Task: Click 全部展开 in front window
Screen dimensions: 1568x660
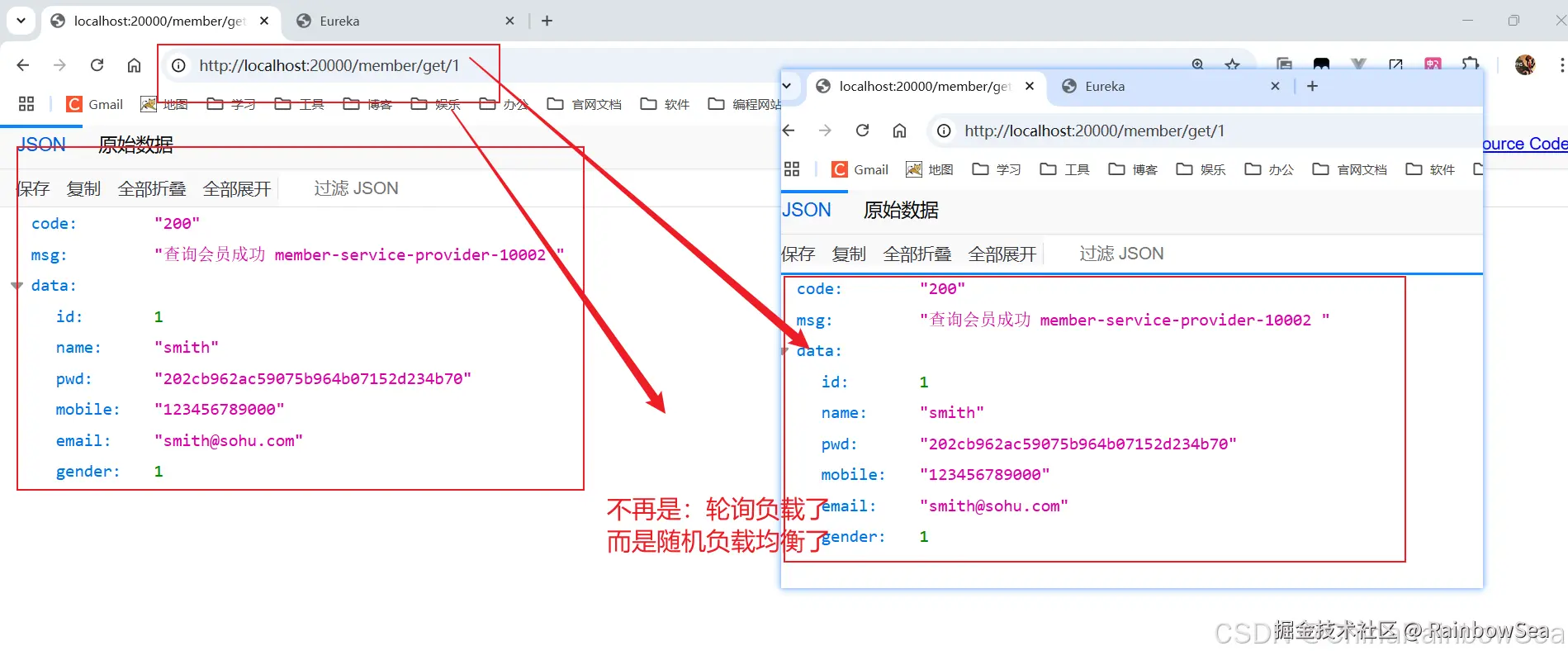Action: tap(1002, 254)
